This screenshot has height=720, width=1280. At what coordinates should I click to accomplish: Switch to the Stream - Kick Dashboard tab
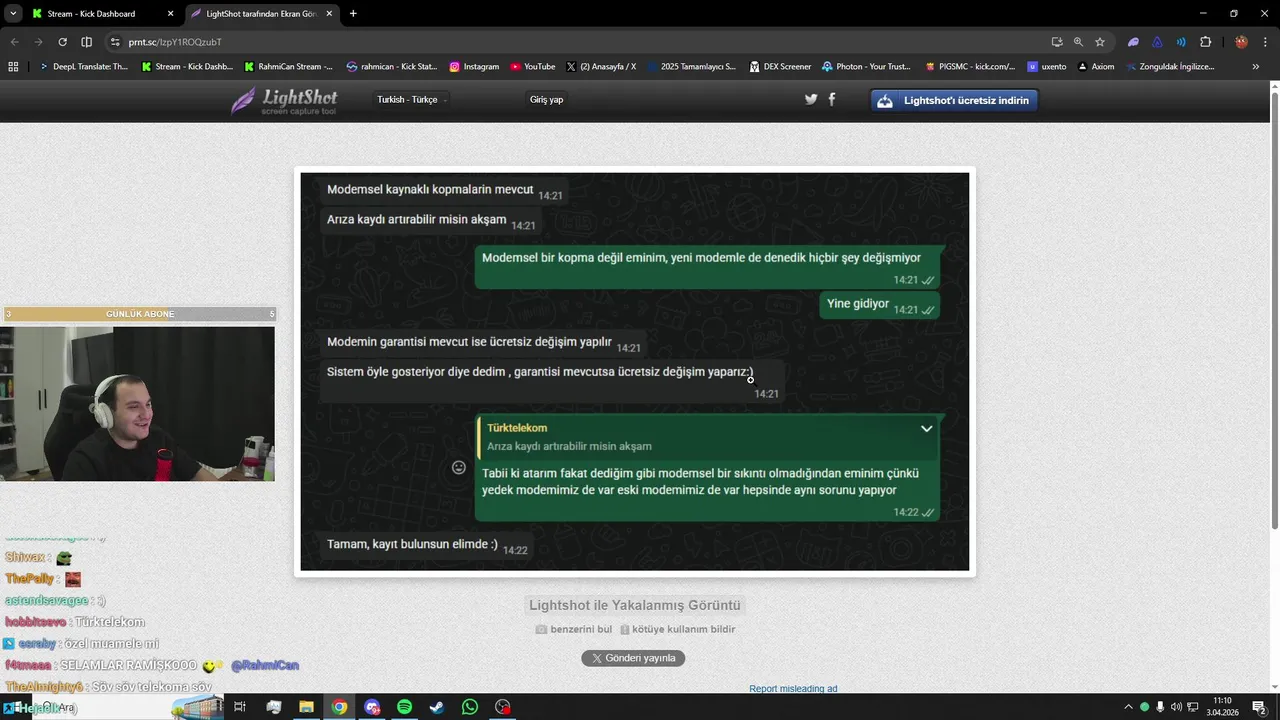[102, 14]
